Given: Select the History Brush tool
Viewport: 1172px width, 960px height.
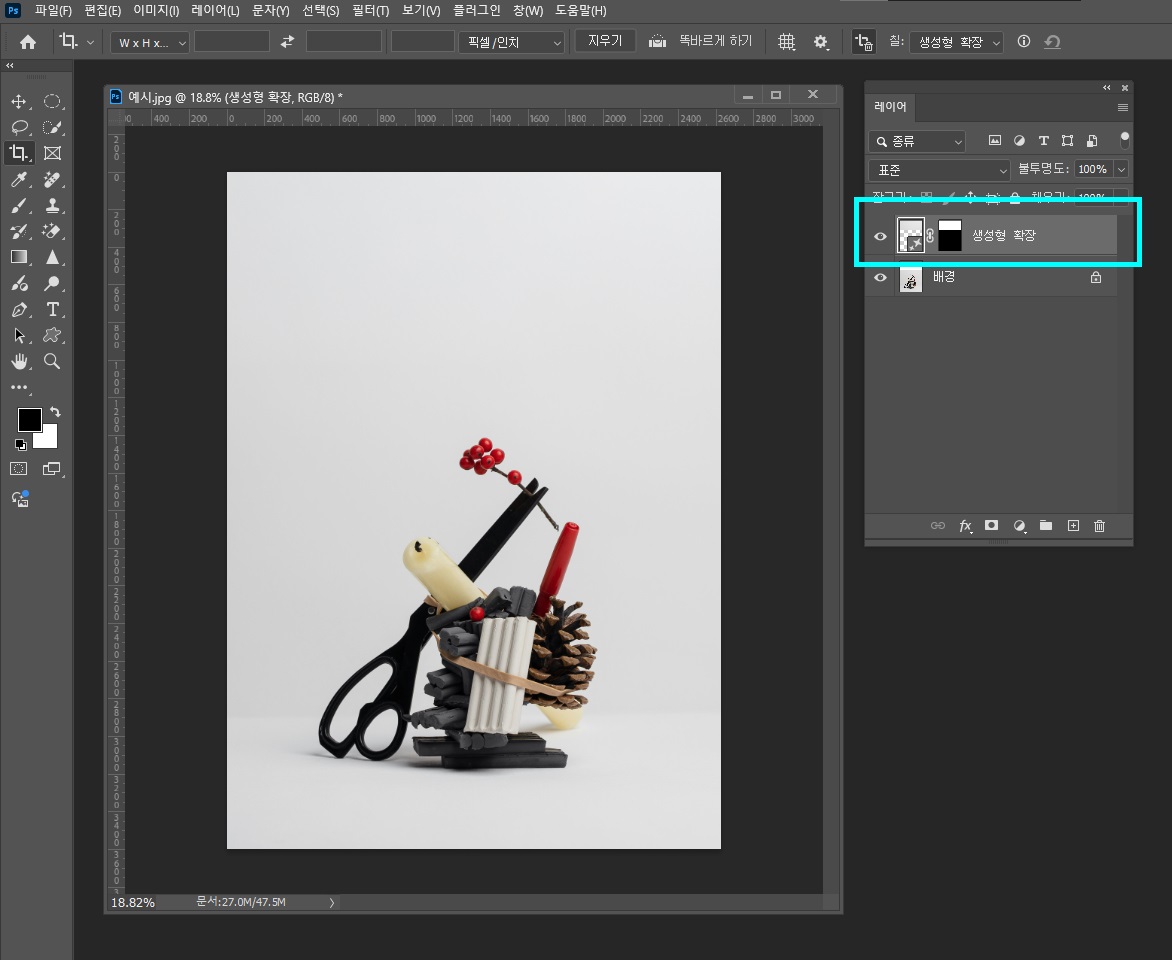Looking at the screenshot, I should [x=19, y=231].
